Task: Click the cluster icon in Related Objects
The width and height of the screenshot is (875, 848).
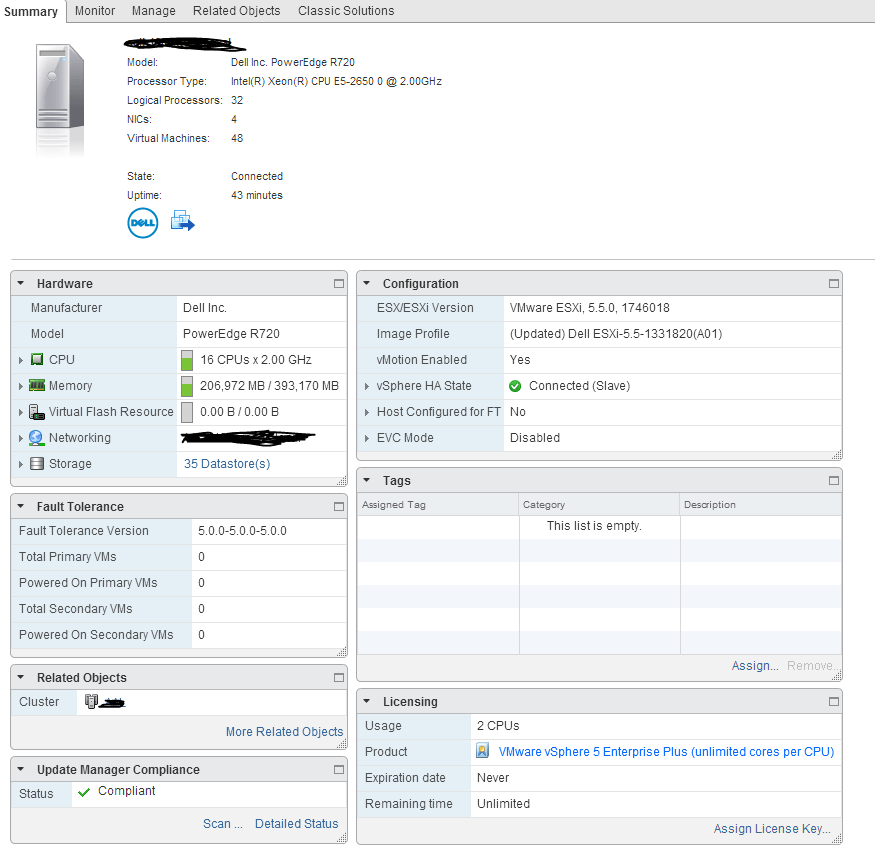Action: (91, 701)
